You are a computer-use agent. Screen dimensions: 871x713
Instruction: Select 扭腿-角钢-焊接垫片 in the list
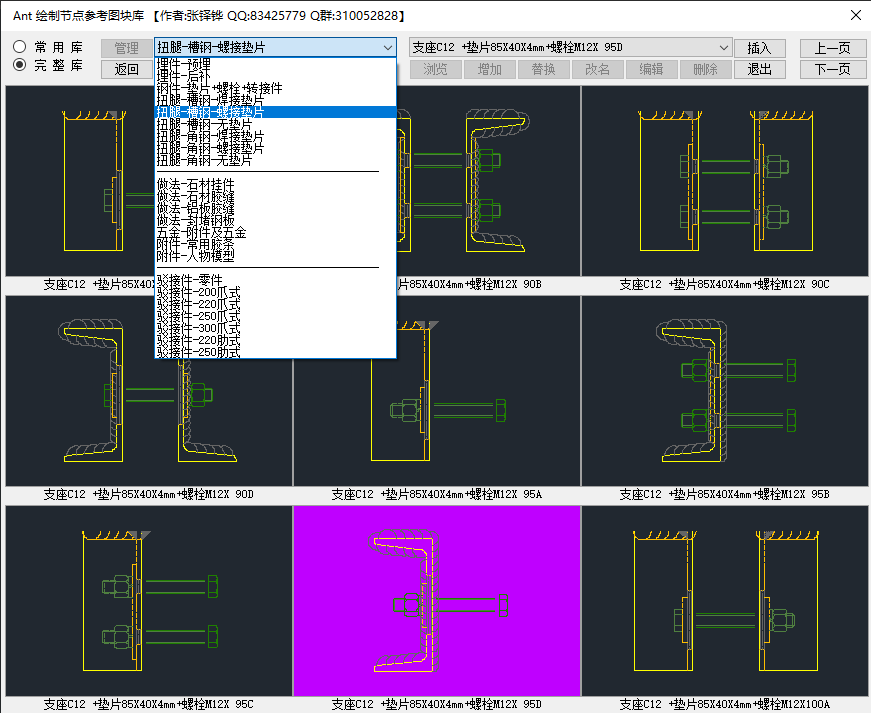[x=210, y=136]
